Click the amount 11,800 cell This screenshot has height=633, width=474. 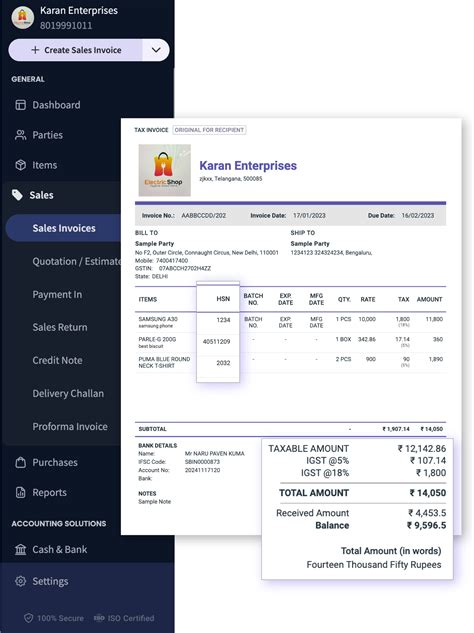(434, 319)
